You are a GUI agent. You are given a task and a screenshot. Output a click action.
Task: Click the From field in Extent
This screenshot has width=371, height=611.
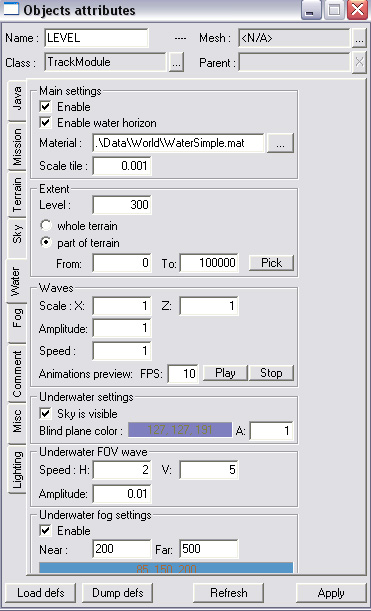(122, 263)
